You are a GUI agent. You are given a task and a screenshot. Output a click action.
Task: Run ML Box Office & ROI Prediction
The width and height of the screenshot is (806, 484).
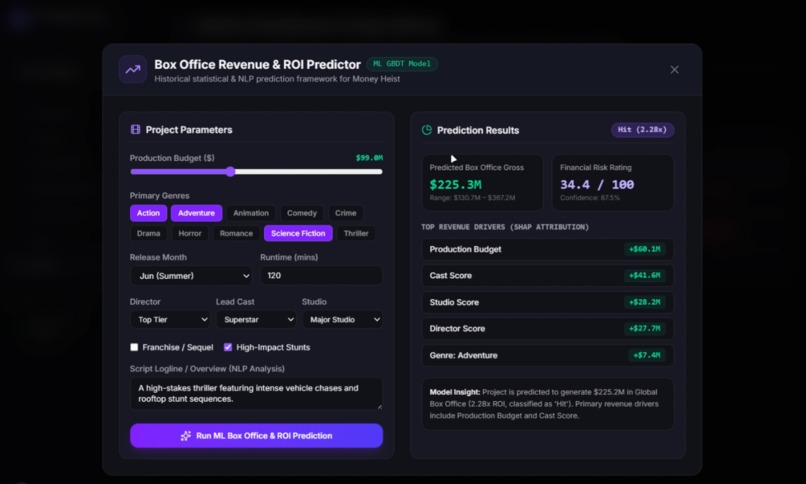[x=256, y=436]
